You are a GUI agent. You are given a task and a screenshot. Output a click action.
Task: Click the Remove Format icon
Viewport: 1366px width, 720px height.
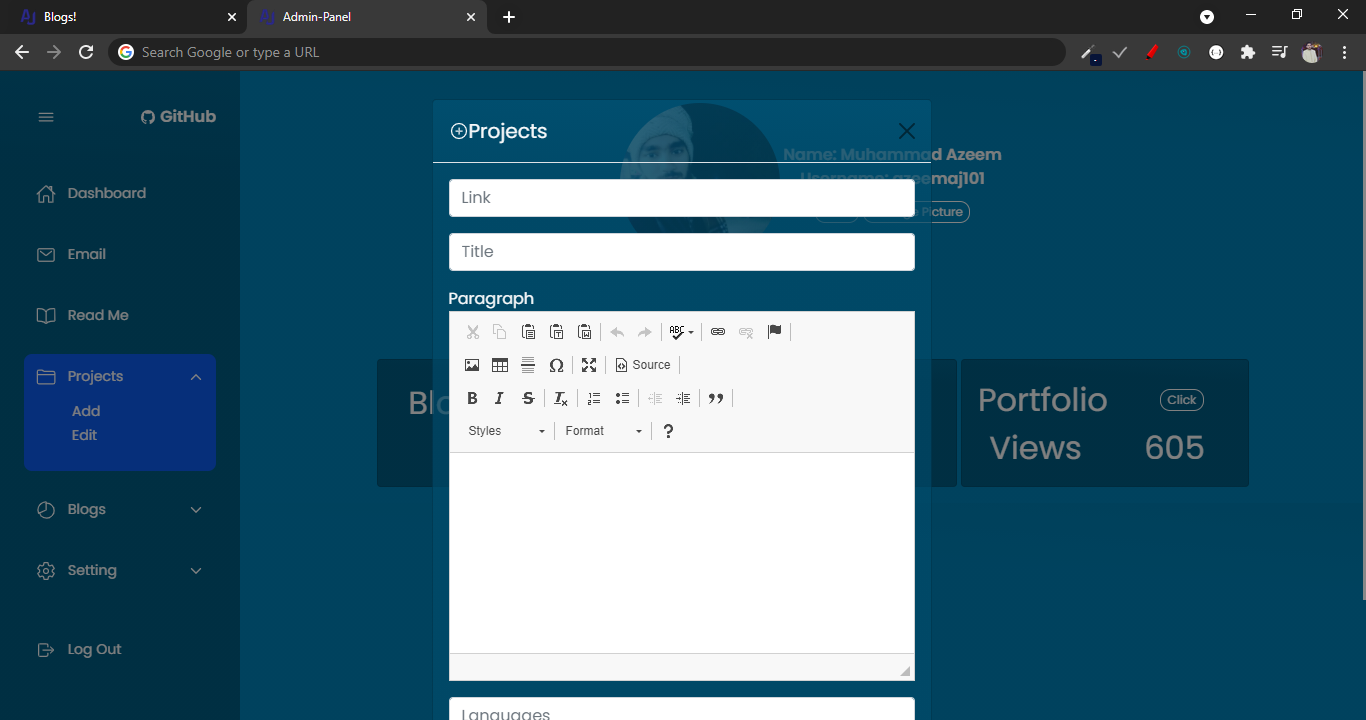561,398
